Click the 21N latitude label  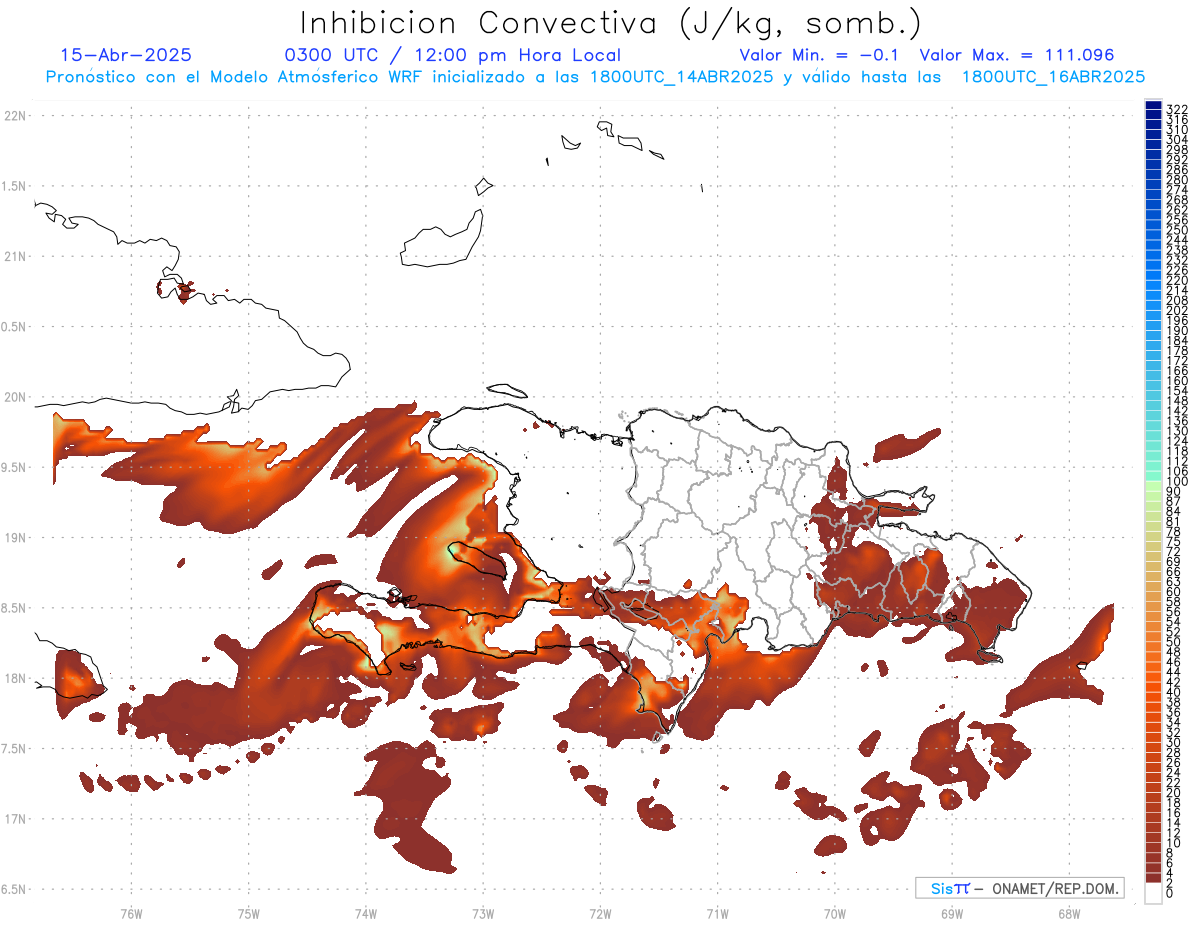coord(15,256)
